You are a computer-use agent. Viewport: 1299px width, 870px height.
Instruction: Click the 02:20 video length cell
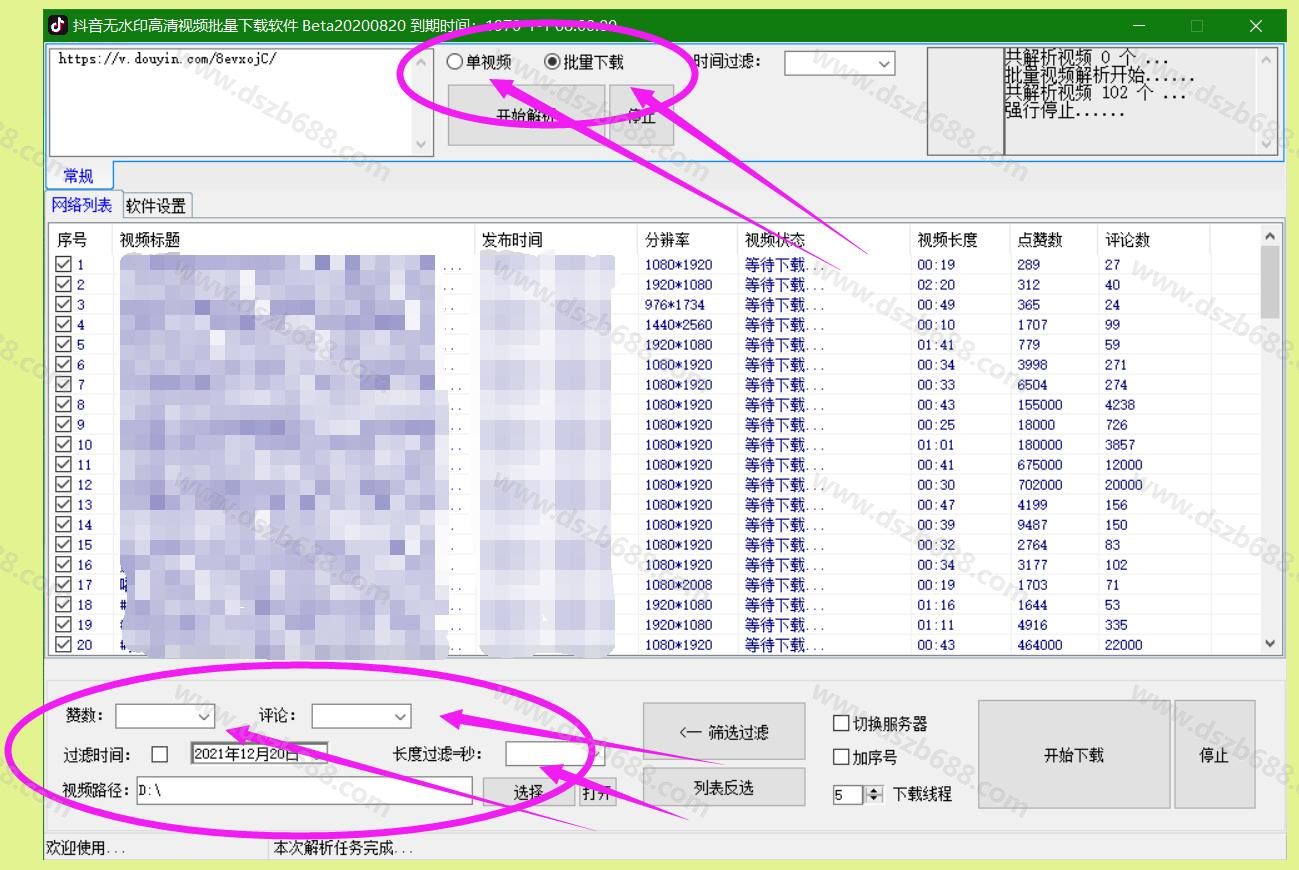(936, 285)
